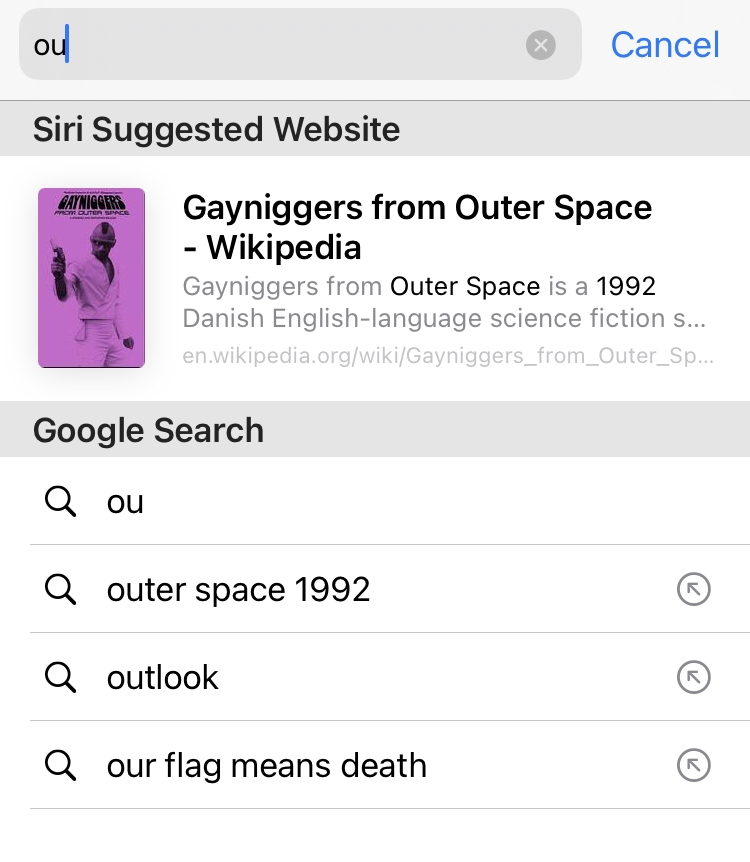
Task: Click the en.wikipedia.org URL text
Action: click(x=447, y=357)
